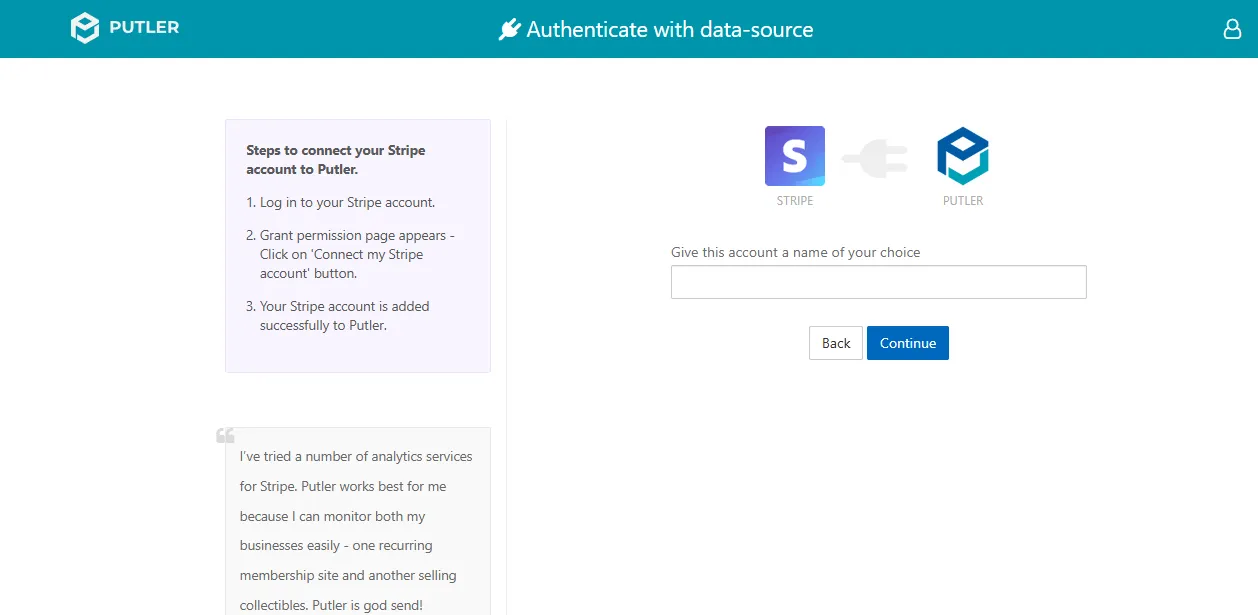The width and height of the screenshot is (1258, 615).
Task: Select the 'Steps to connect your Stripe' heading
Action: (x=336, y=160)
